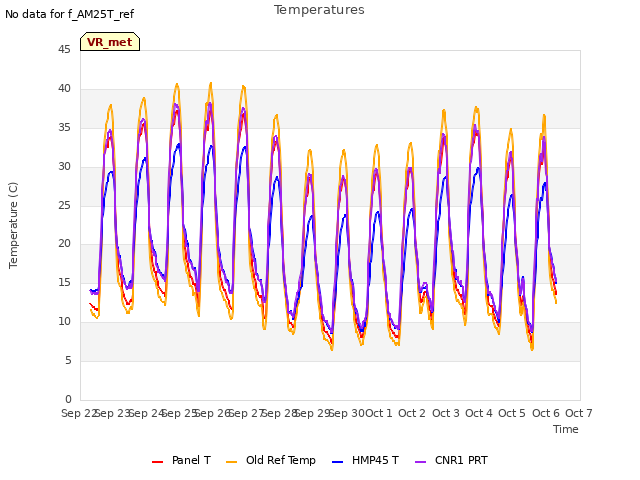Viewport: 640px width, 480px height.
Task: Click the Oct 5 x-axis label
Action: (x=512, y=413)
